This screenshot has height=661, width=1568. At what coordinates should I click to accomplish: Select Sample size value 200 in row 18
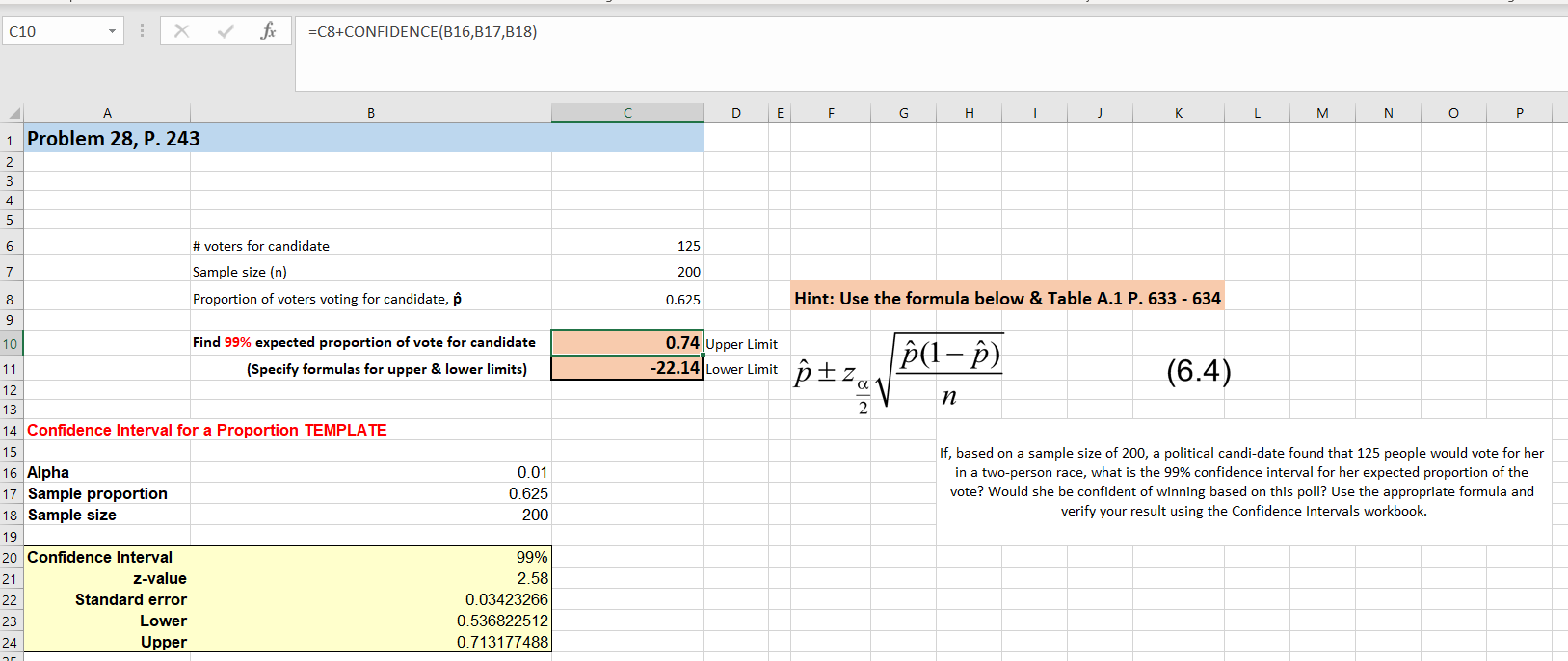click(x=371, y=515)
